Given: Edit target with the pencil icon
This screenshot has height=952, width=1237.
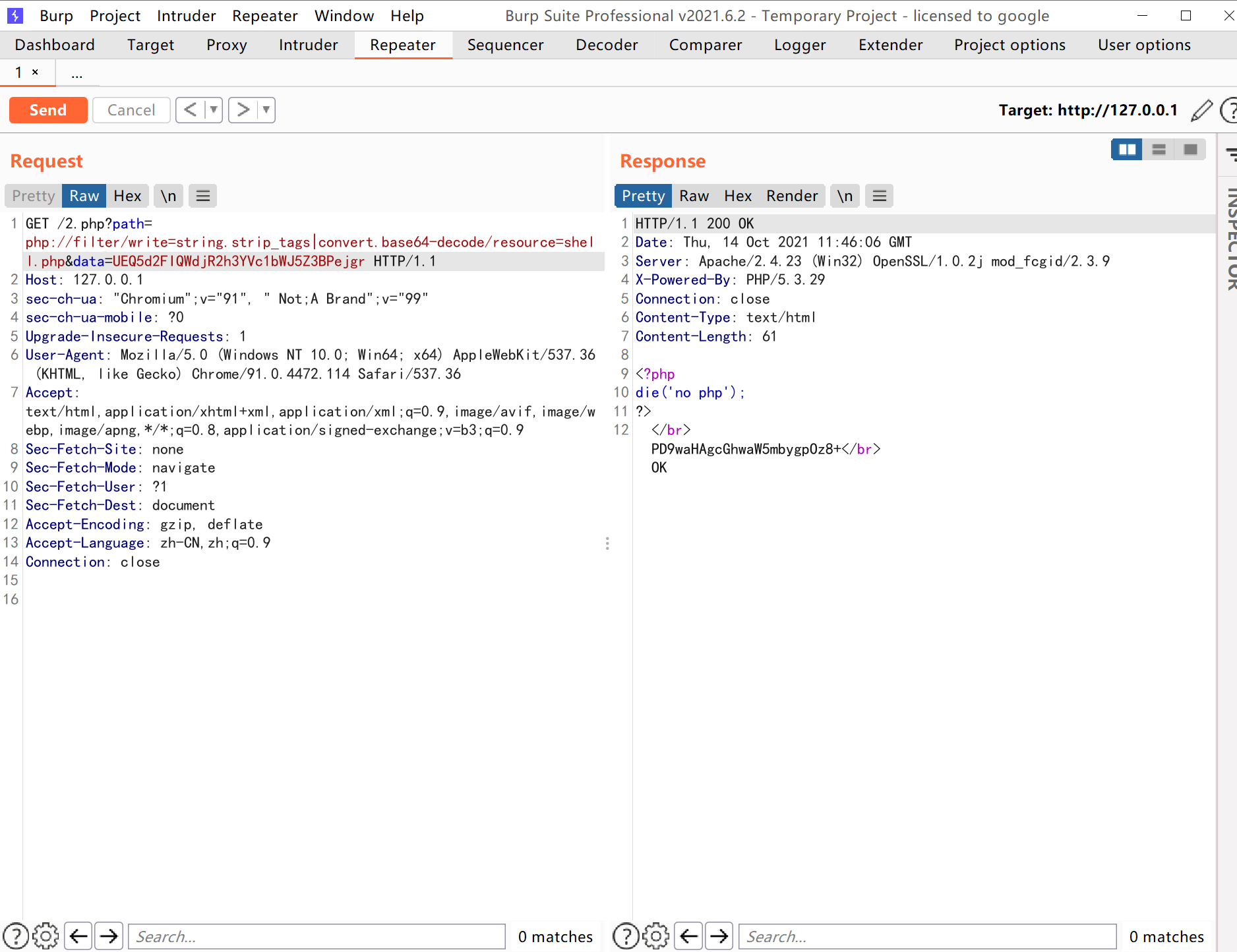Looking at the screenshot, I should 1201,110.
